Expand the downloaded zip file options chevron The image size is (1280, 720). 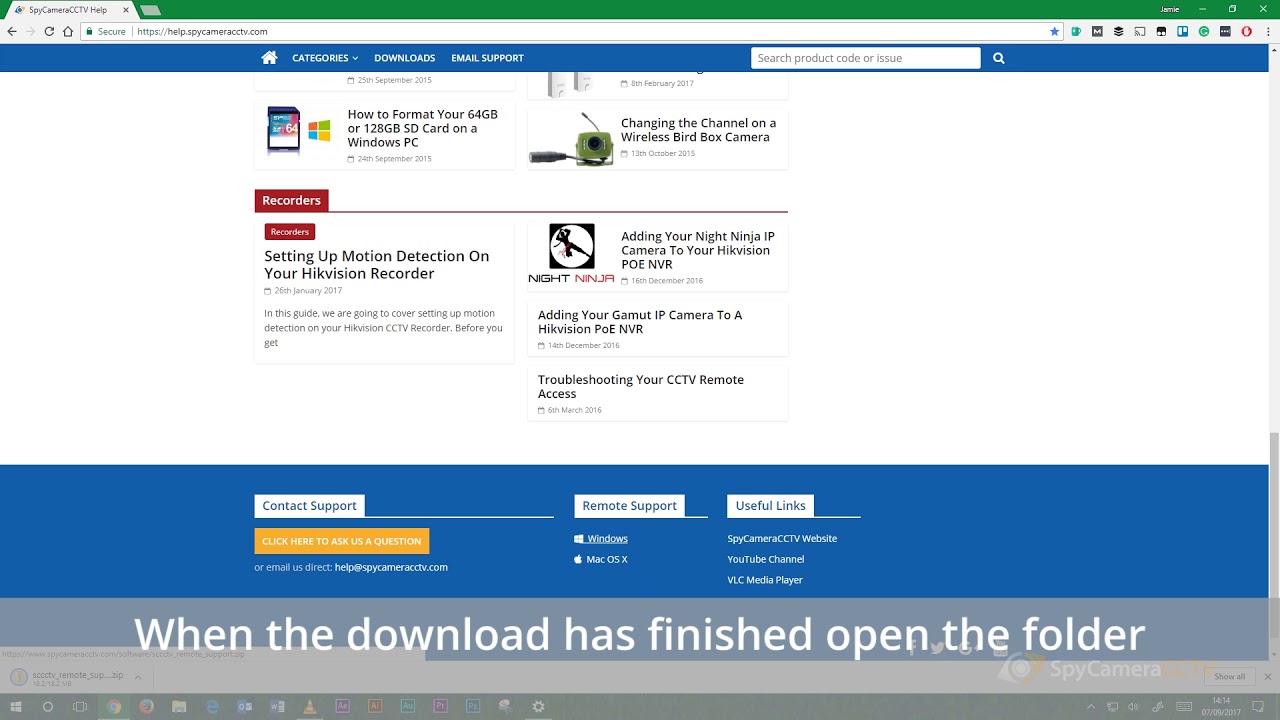(x=138, y=677)
